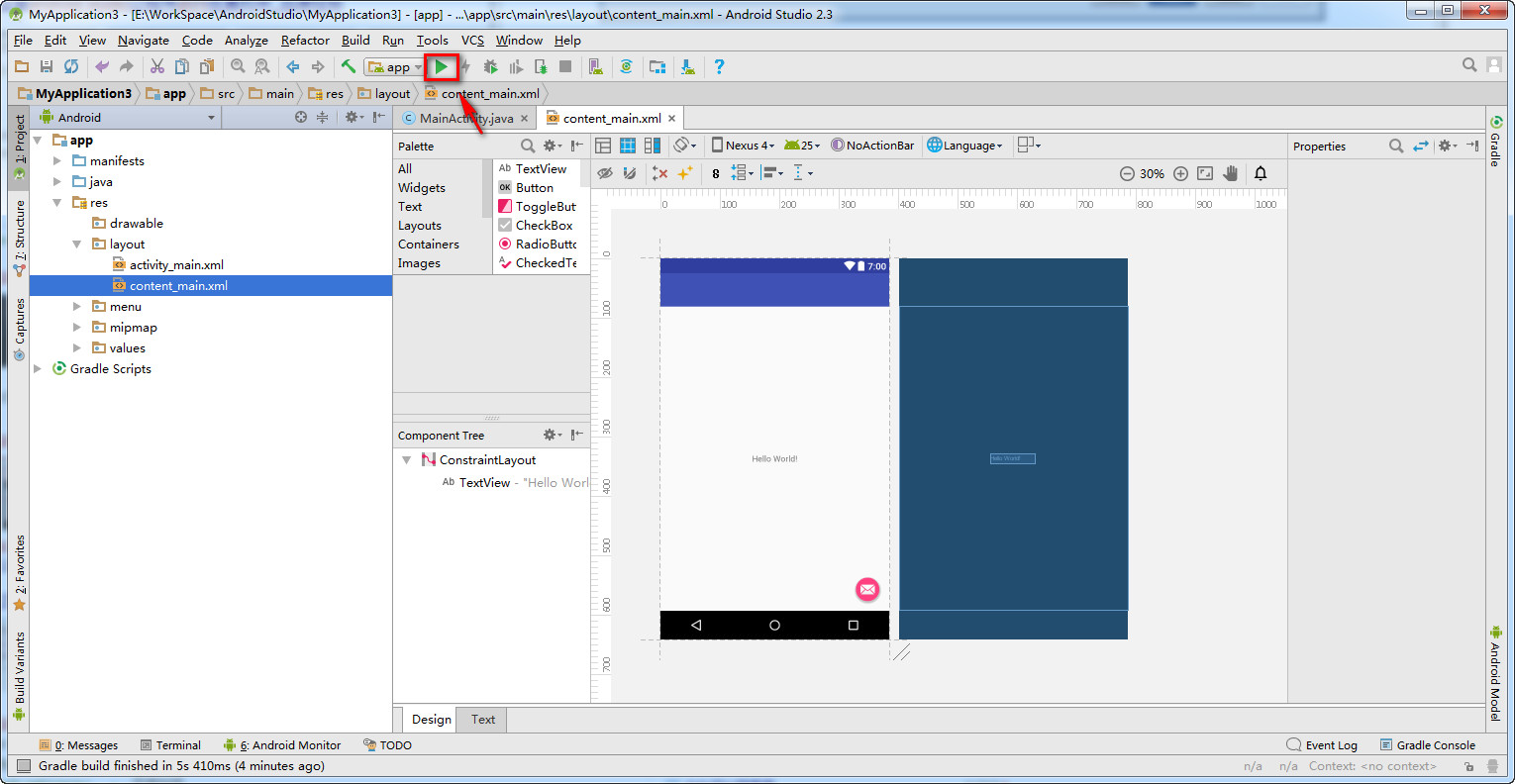
Task: Click the Undo arrow icon
Action: (102, 66)
